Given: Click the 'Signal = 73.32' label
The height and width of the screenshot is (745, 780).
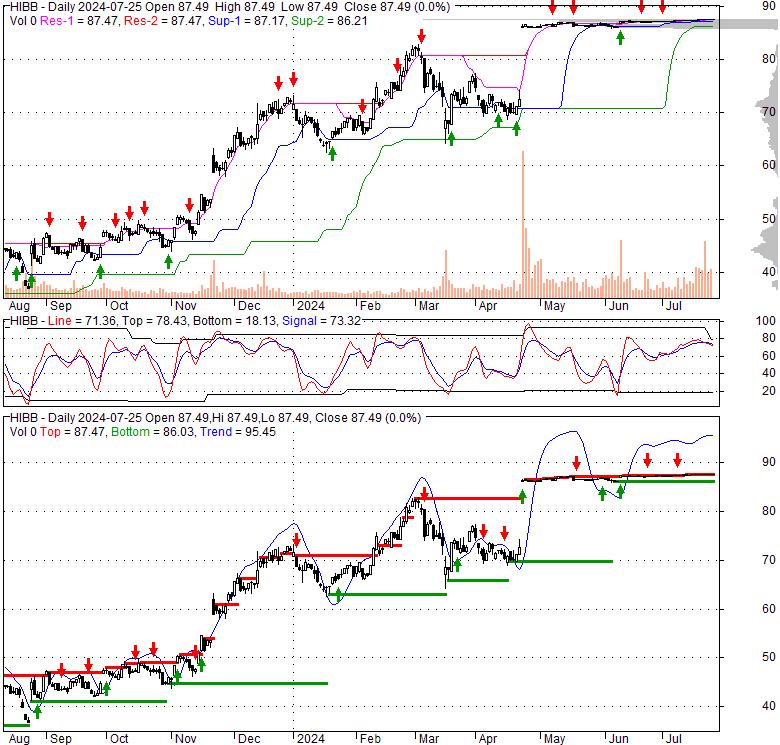Looking at the screenshot, I should click(321, 321).
